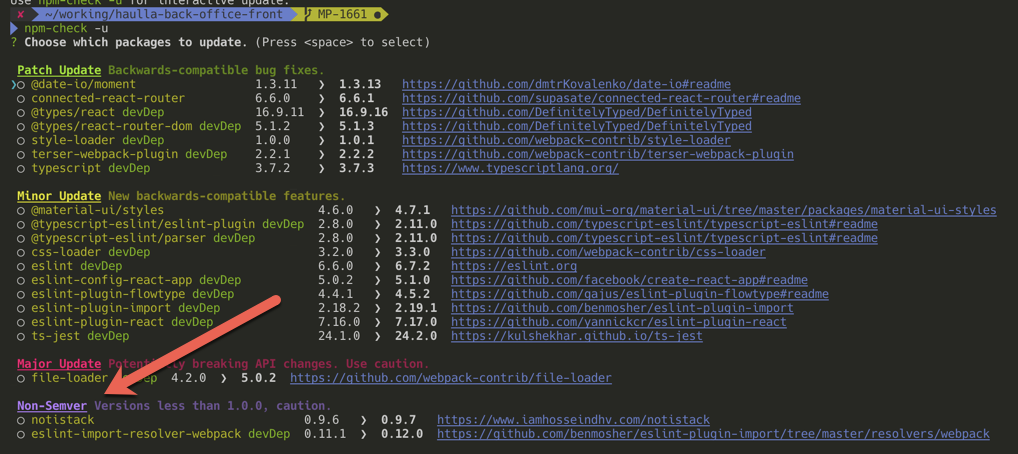Open DefinitelyTyped link for @types/react
Screen dimensions: 1018x454
click(x=577, y=112)
